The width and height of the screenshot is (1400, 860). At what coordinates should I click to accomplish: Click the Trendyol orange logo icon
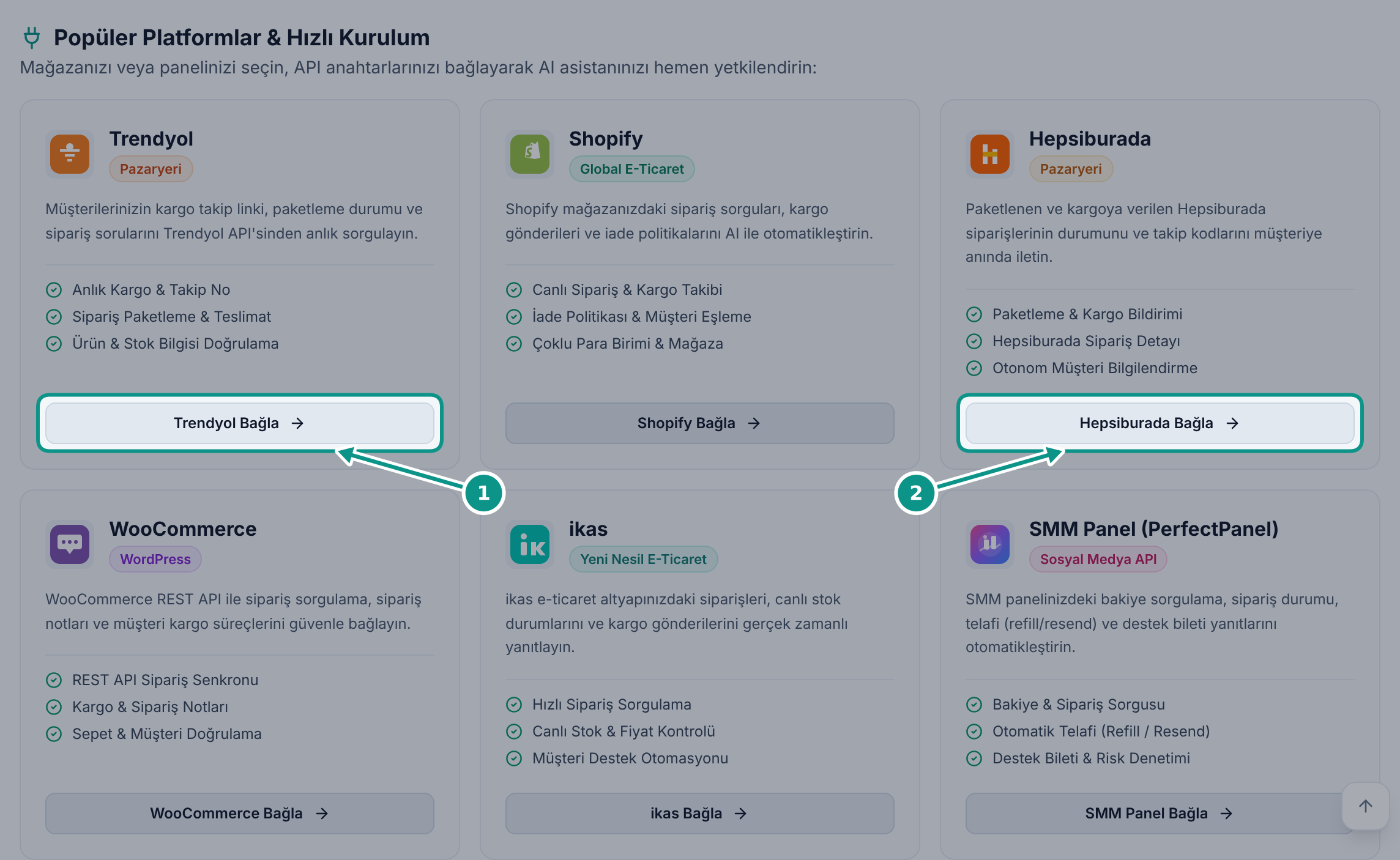pos(70,154)
